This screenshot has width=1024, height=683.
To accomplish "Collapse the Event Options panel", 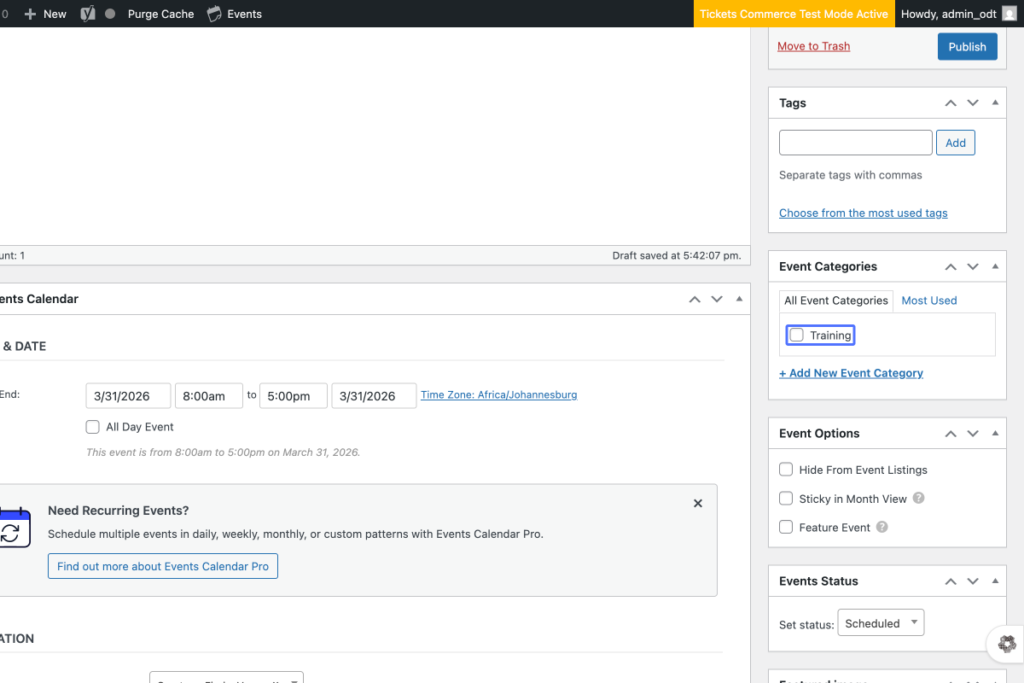I will [995, 433].
